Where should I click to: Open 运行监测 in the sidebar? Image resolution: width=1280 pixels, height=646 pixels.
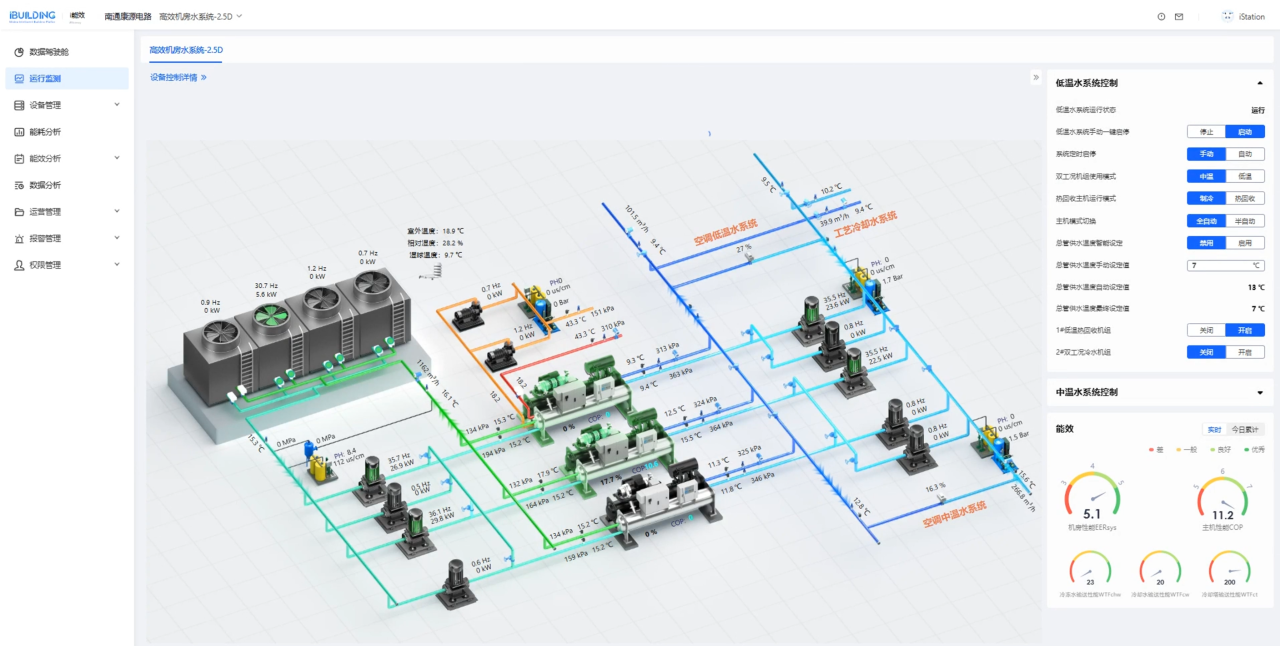pos(66,78)
